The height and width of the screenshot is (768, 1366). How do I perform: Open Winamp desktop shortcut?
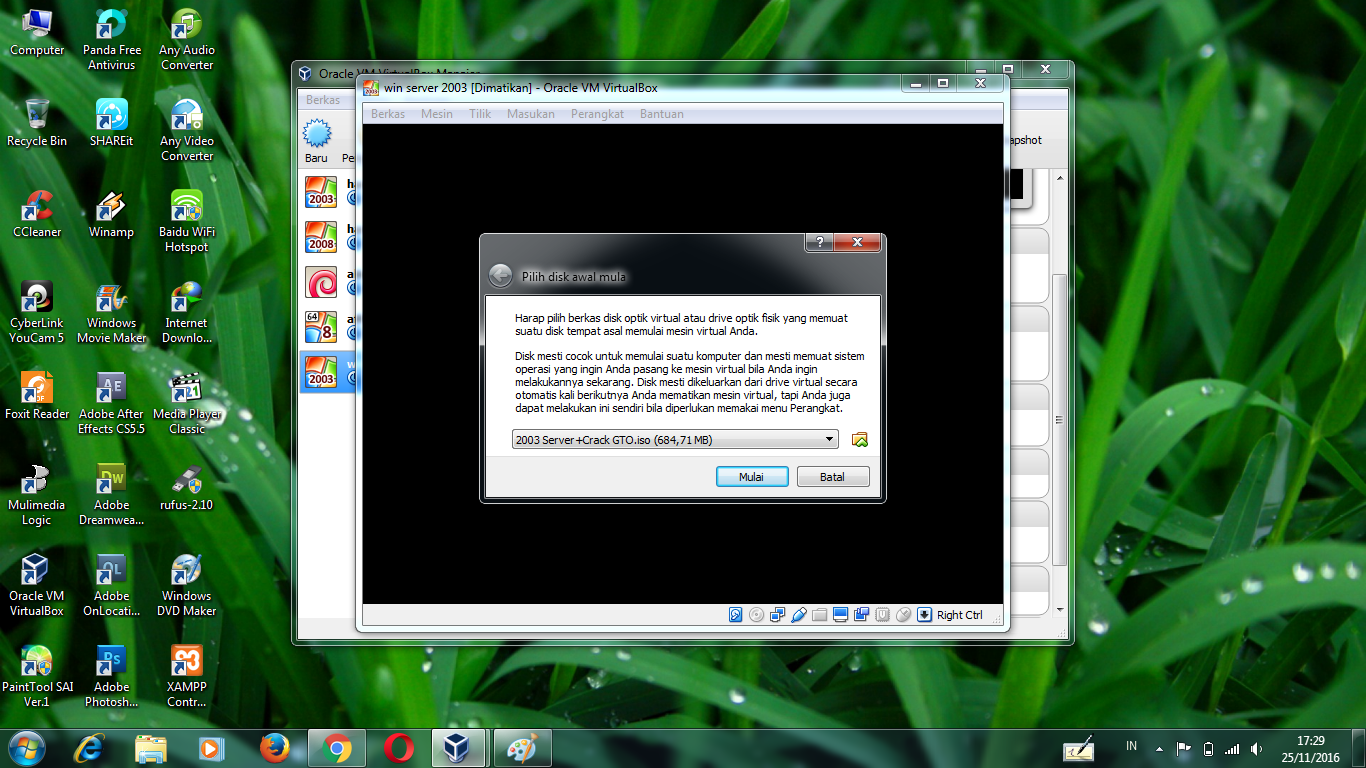(111, 214)
